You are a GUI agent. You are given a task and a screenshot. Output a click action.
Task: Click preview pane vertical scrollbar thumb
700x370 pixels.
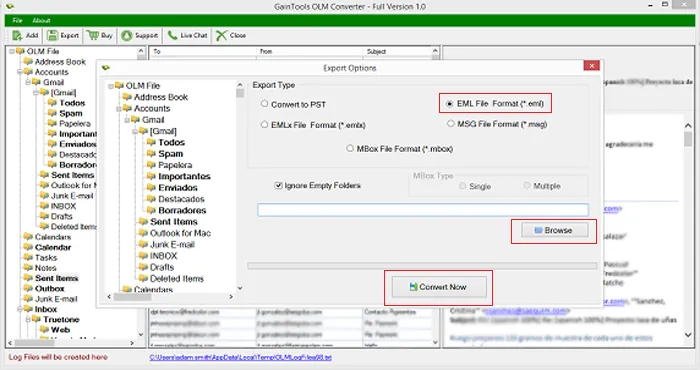(x=688, y=139)
